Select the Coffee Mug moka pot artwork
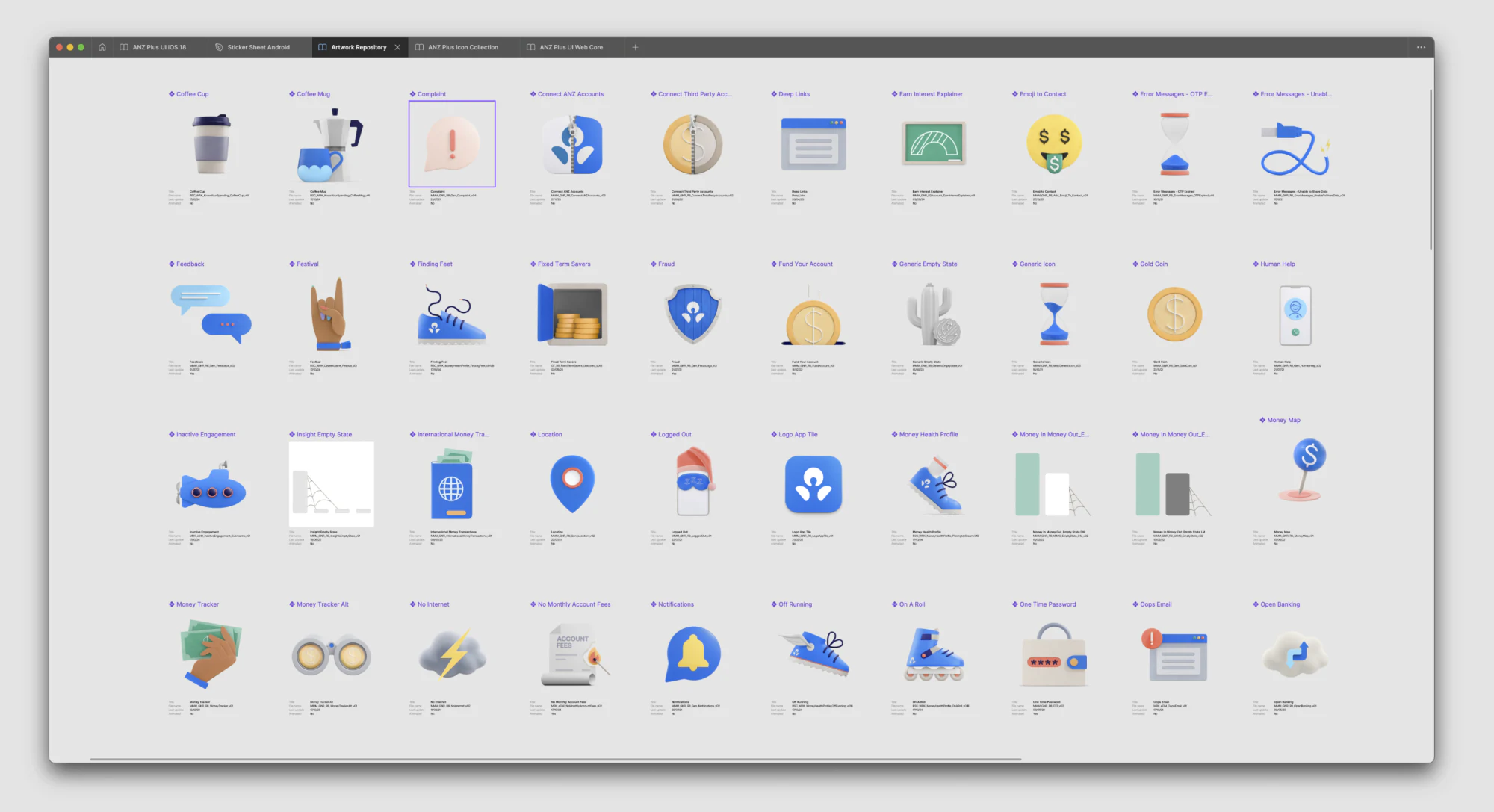Viewport: 1494px width, 812px height. coord(331,144)
